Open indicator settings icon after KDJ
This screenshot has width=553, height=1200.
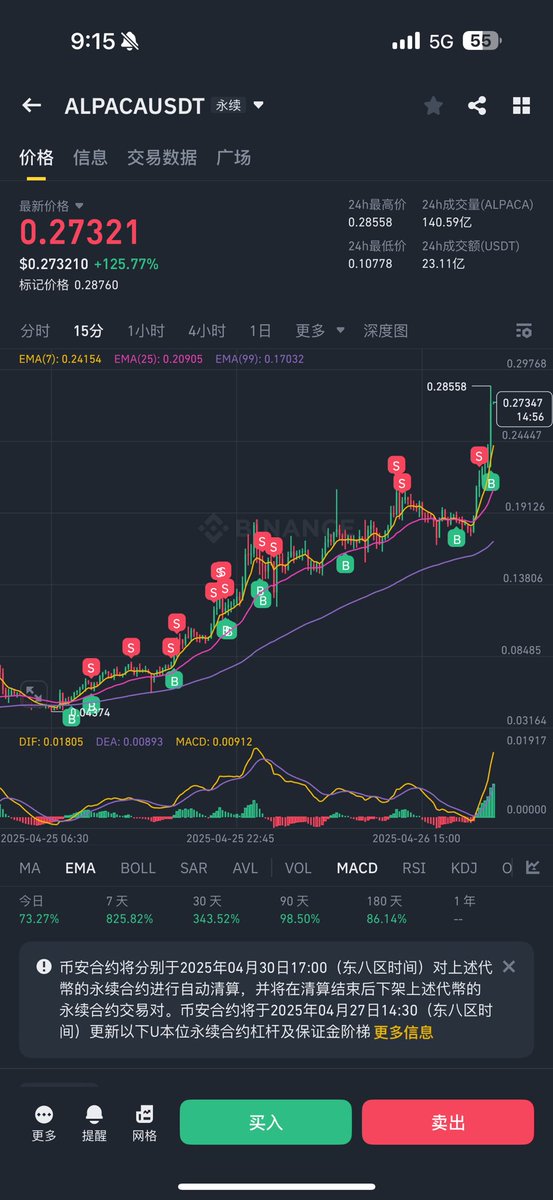533,867
